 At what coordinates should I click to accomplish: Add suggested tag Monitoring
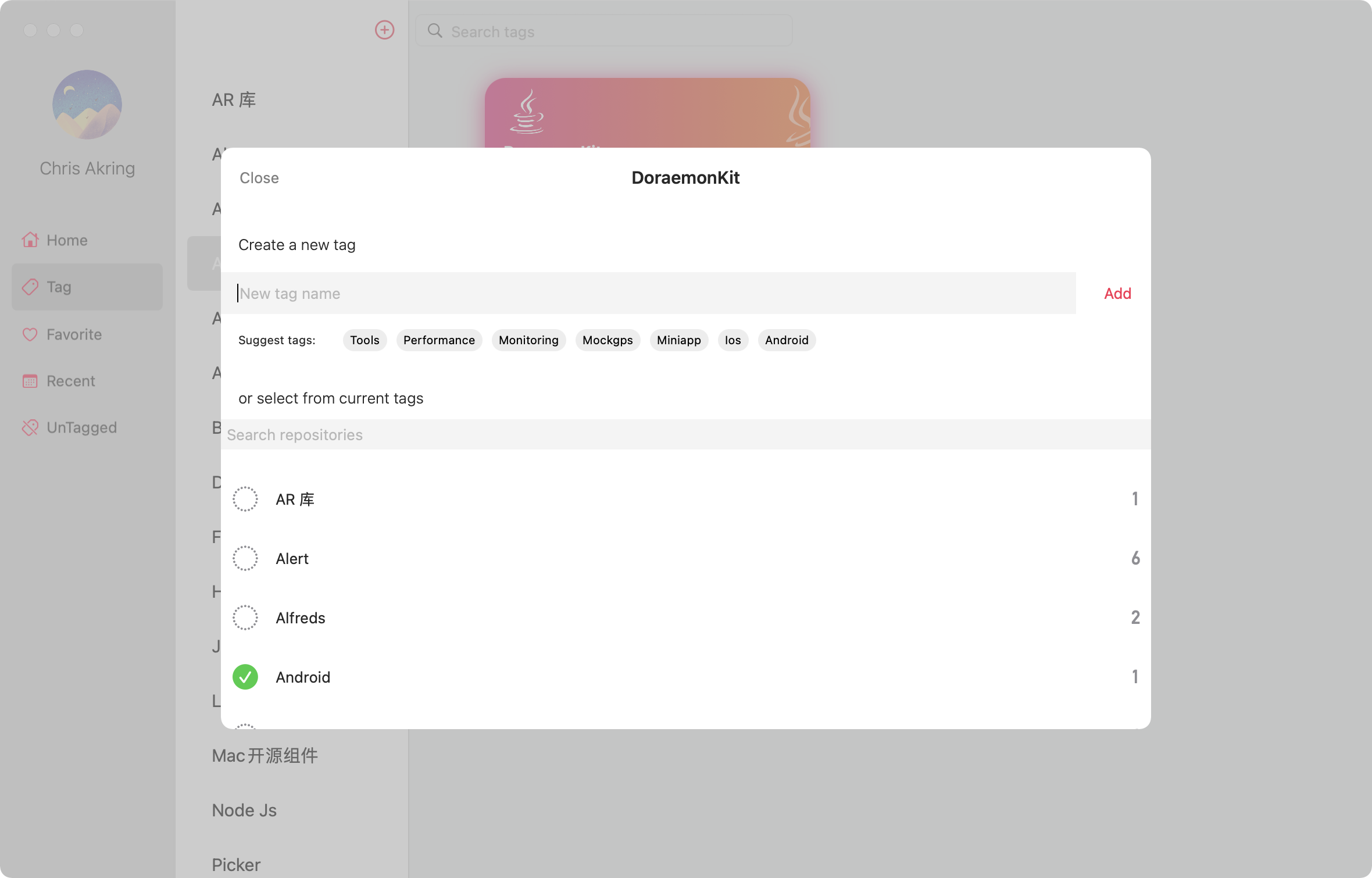(528, 340)
